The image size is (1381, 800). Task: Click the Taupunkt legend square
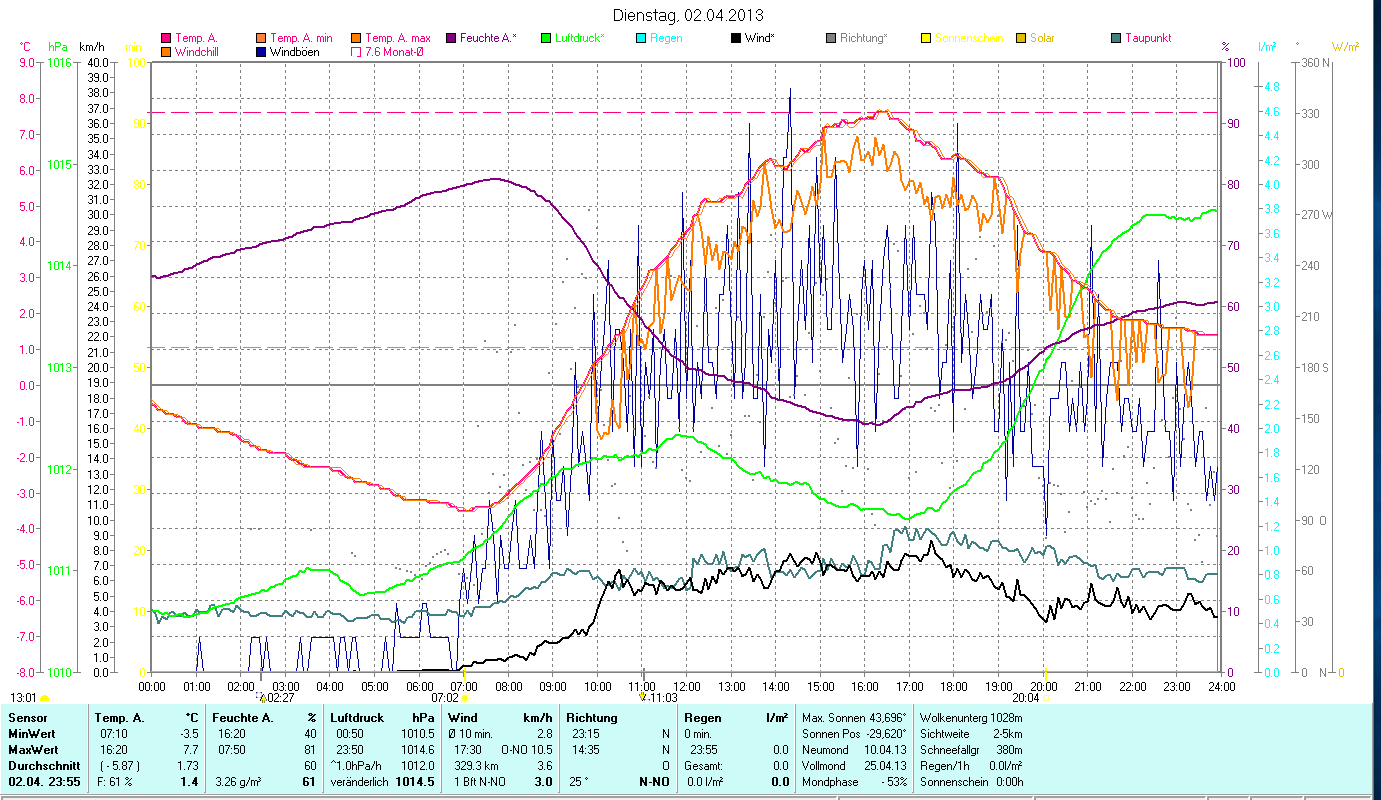click(1116, 39)
